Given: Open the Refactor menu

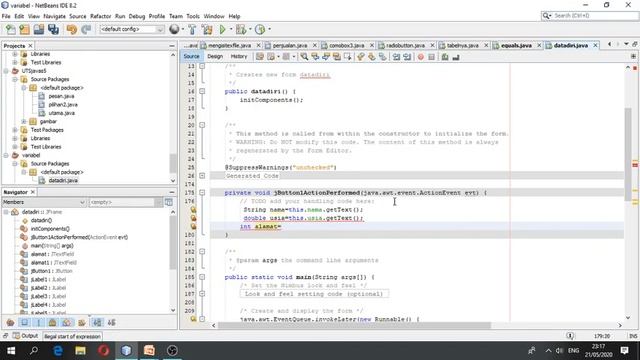Looking at the screenshot, I should tap(100, 16).
